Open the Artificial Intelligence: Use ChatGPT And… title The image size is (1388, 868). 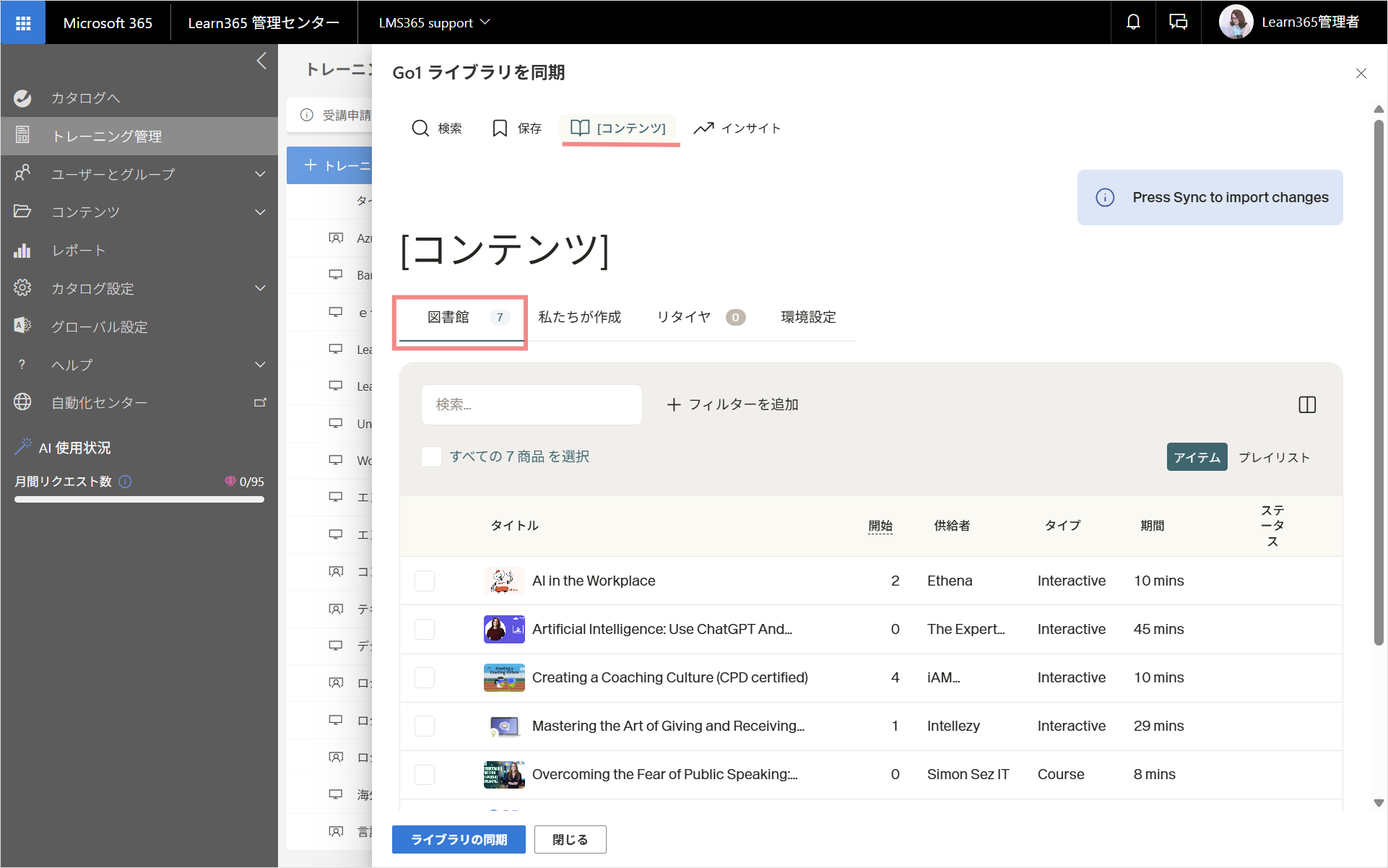click(662, 629)
